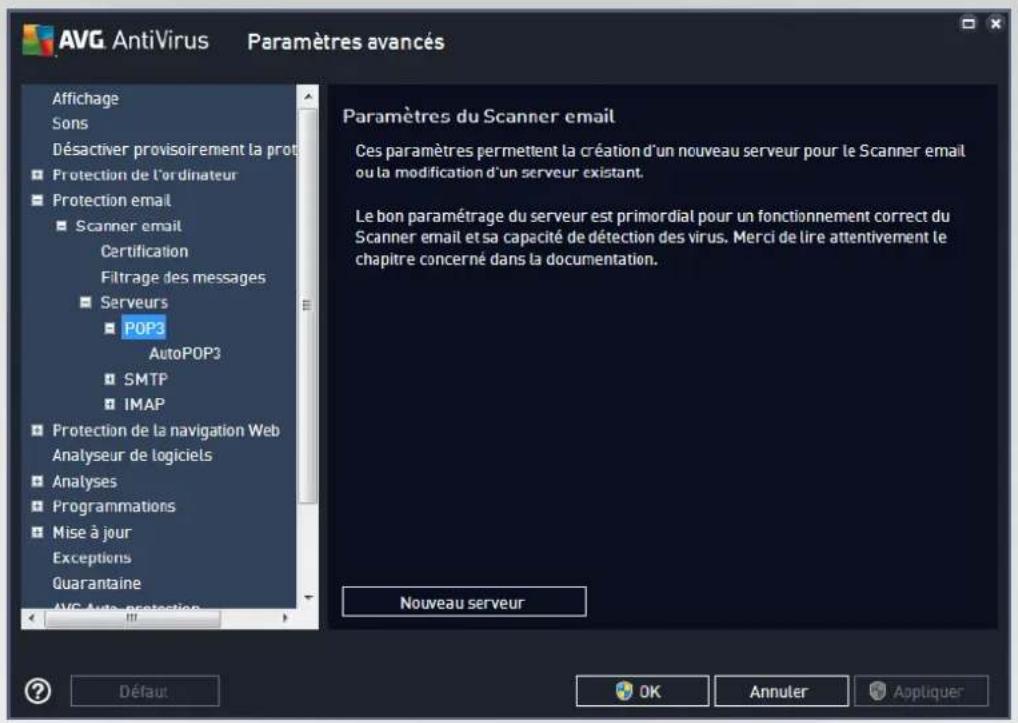This screenshot has width=1018, height=723.
Task: Select Programmations tree label
Action: coord(114,506)
